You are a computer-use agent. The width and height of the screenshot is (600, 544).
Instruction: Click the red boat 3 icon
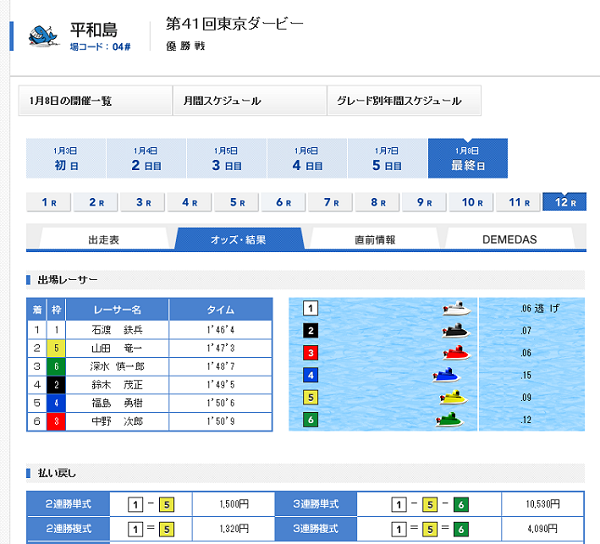click(x=455, y=353)
